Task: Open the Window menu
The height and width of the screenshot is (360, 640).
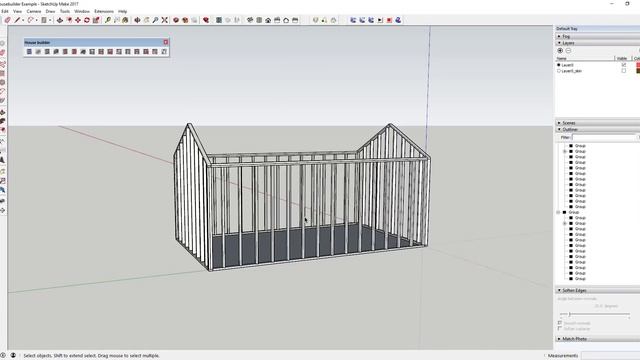Action: 82,11
